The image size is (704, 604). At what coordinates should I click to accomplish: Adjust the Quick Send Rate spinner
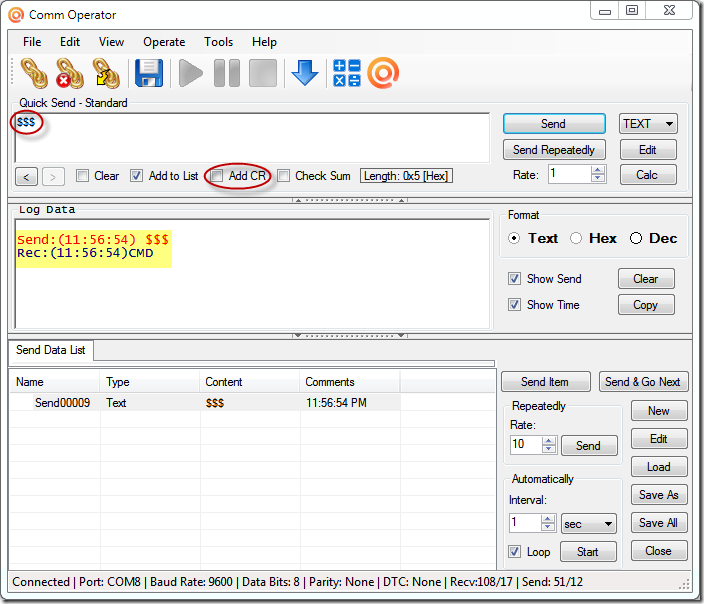coord(598,174)
